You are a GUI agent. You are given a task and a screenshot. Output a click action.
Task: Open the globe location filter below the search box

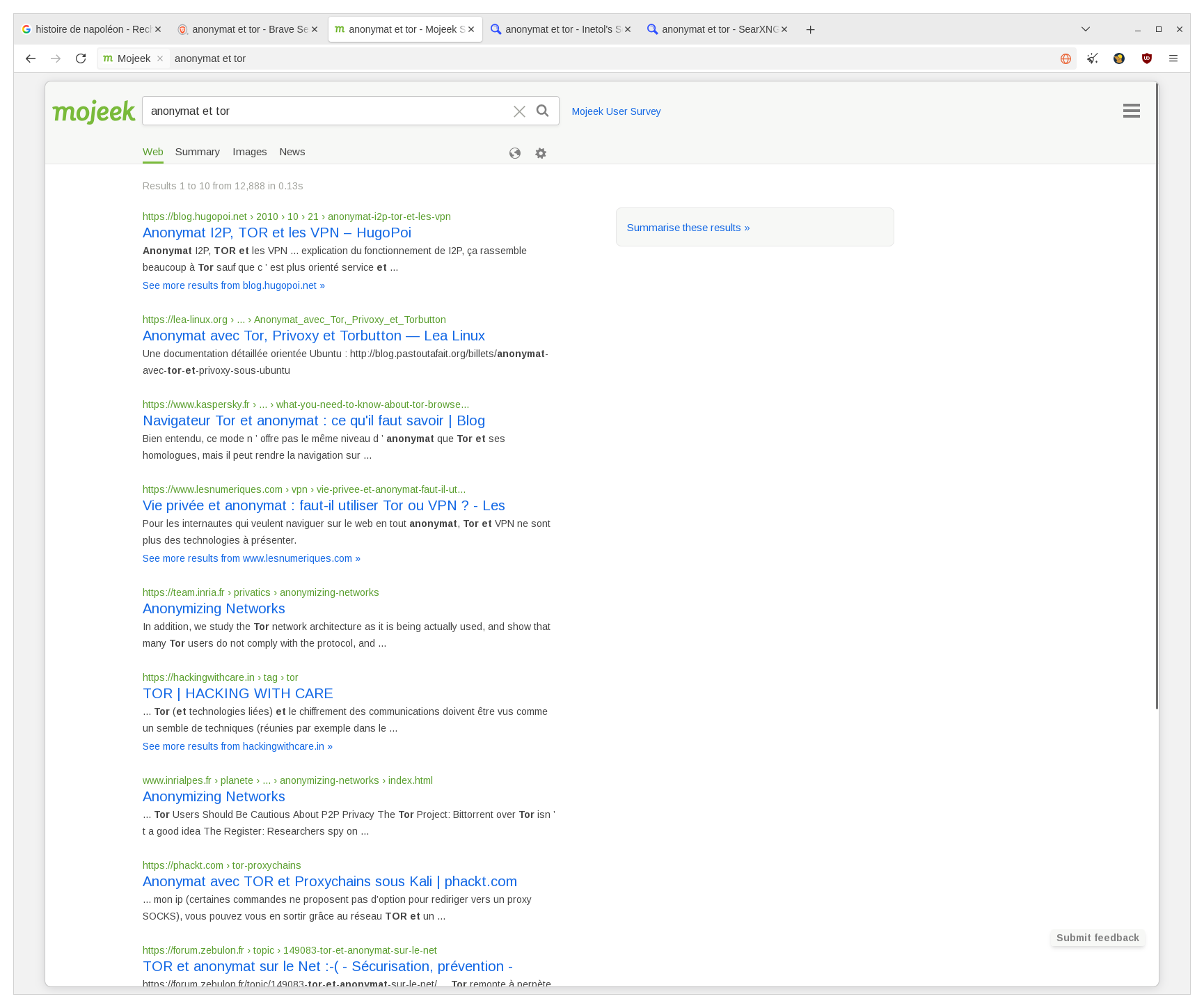coord(515,153)
